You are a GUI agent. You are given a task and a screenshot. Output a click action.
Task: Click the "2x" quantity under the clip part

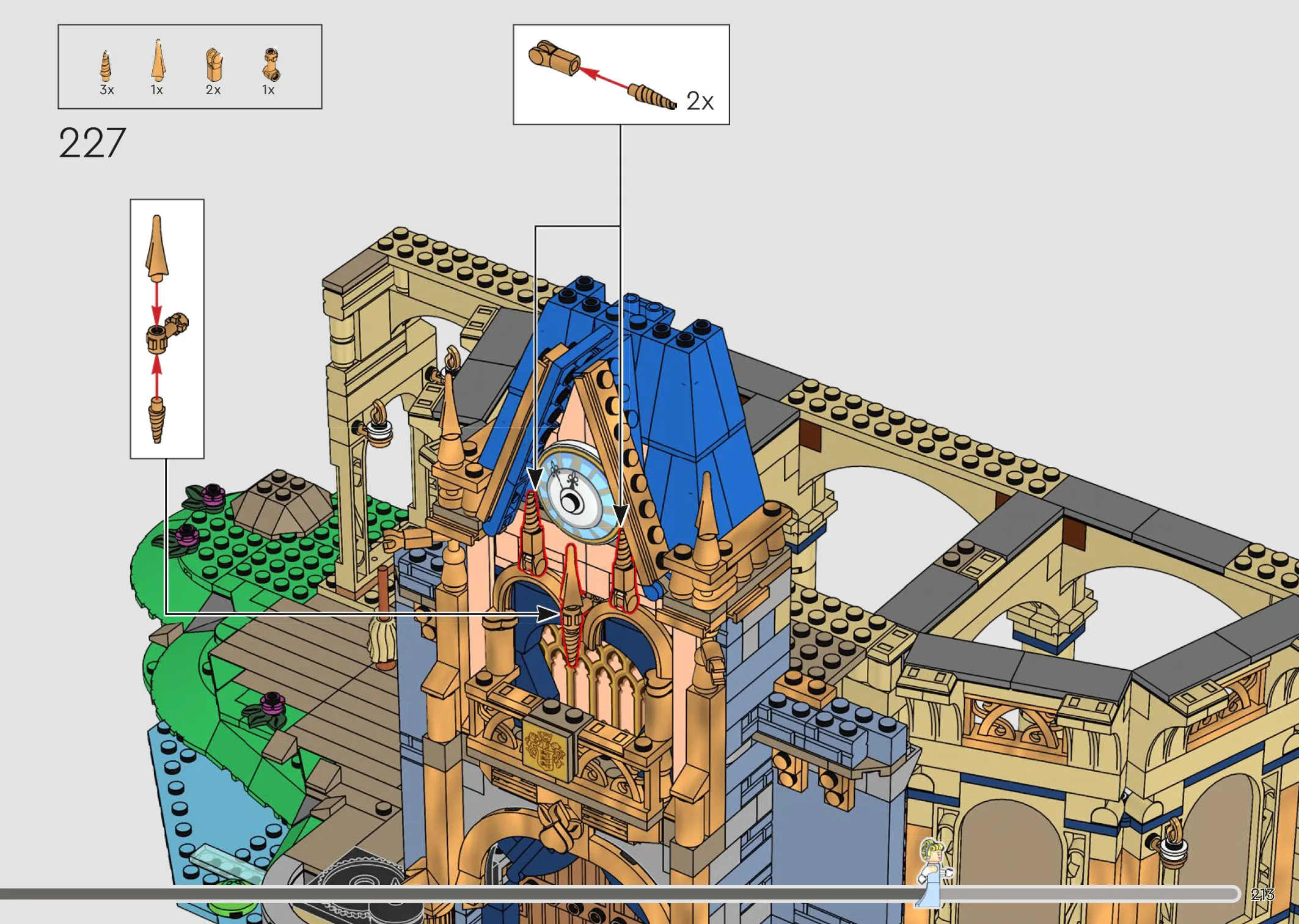(x=213, y=90)
